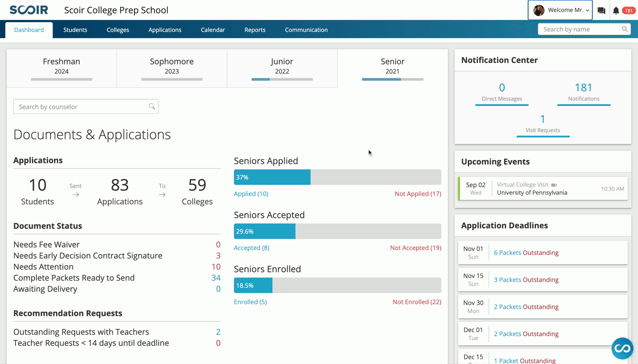
Task: Click Outstanding Requests with Teachers count 2
Action: click(218, 332)
